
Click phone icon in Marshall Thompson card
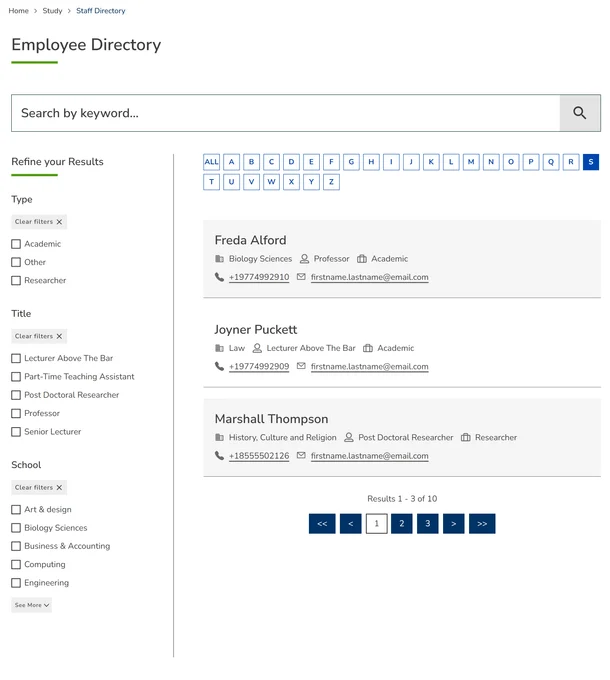tap(219, 455)
